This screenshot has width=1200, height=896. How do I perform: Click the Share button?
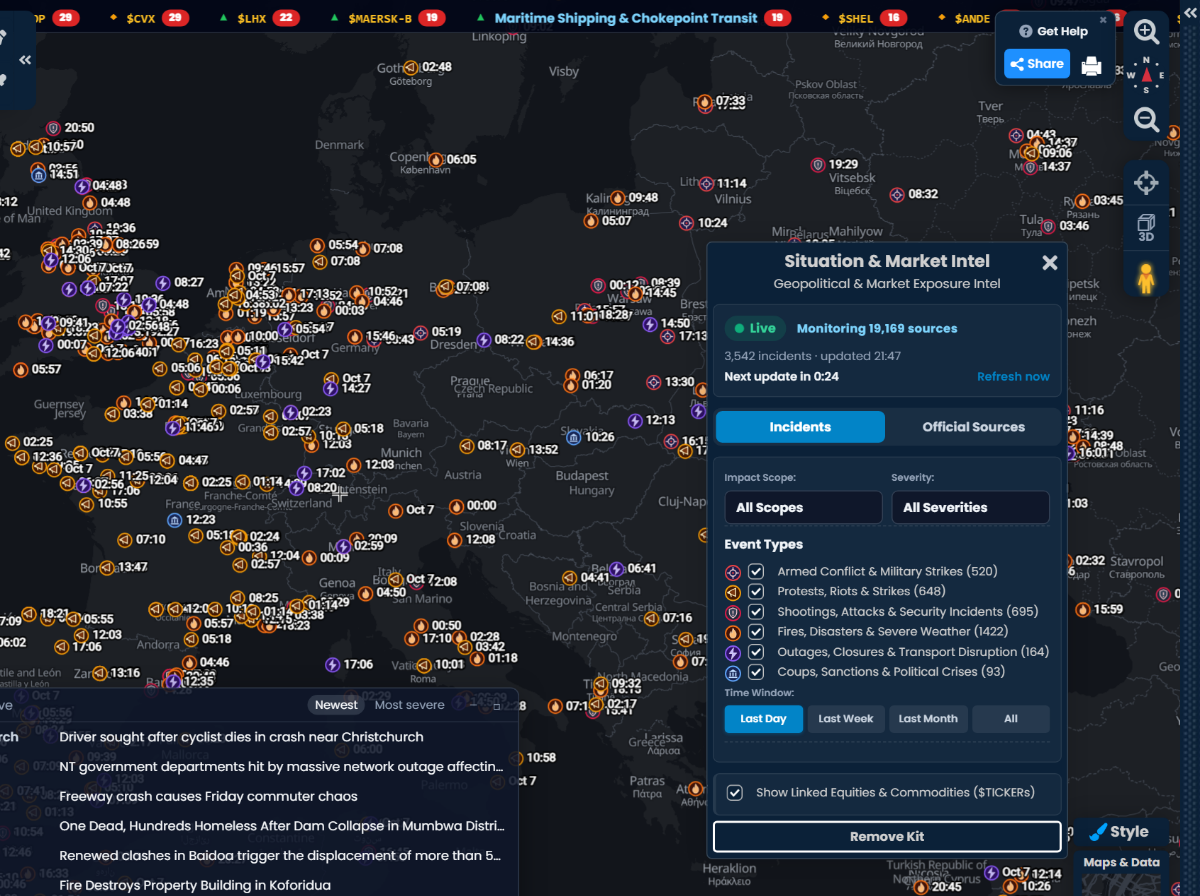pos(1037,64)
